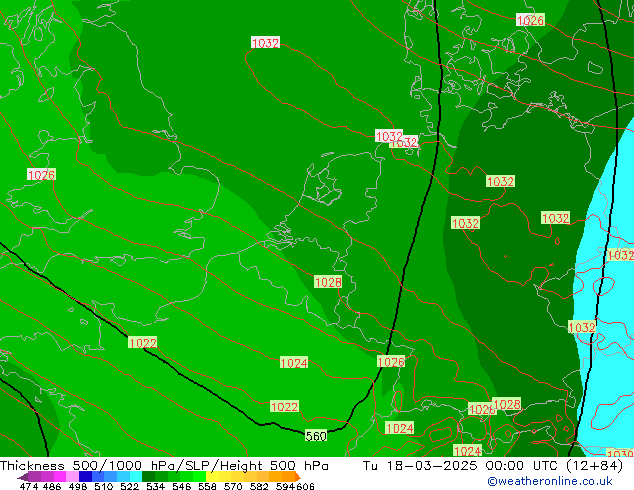Click the 1026 label in top-right corner
Image resolution: width=634 pixels, height=490 pixels.
(x=530, y=20)
